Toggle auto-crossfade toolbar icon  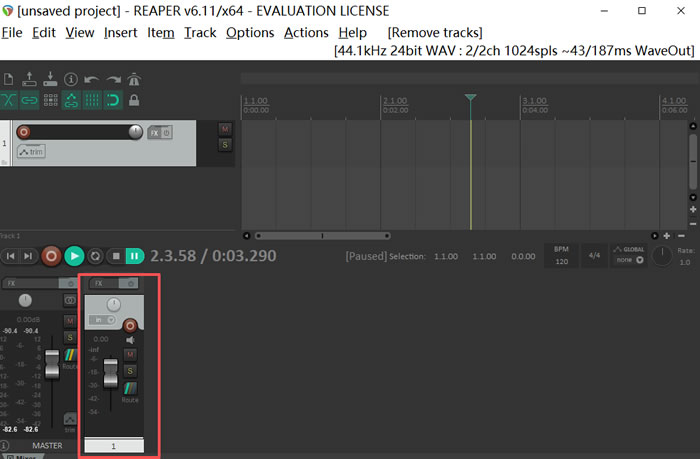(8, 100)
